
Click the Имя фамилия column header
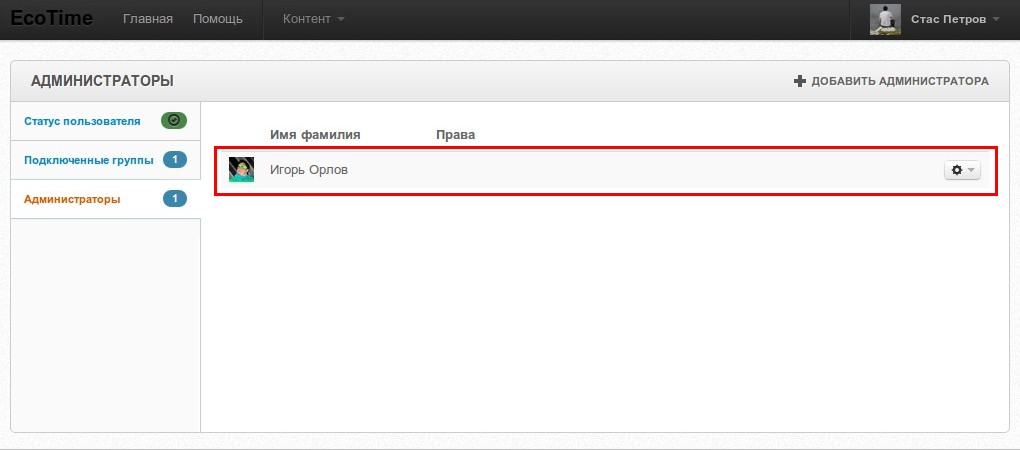tap(315, 134)
